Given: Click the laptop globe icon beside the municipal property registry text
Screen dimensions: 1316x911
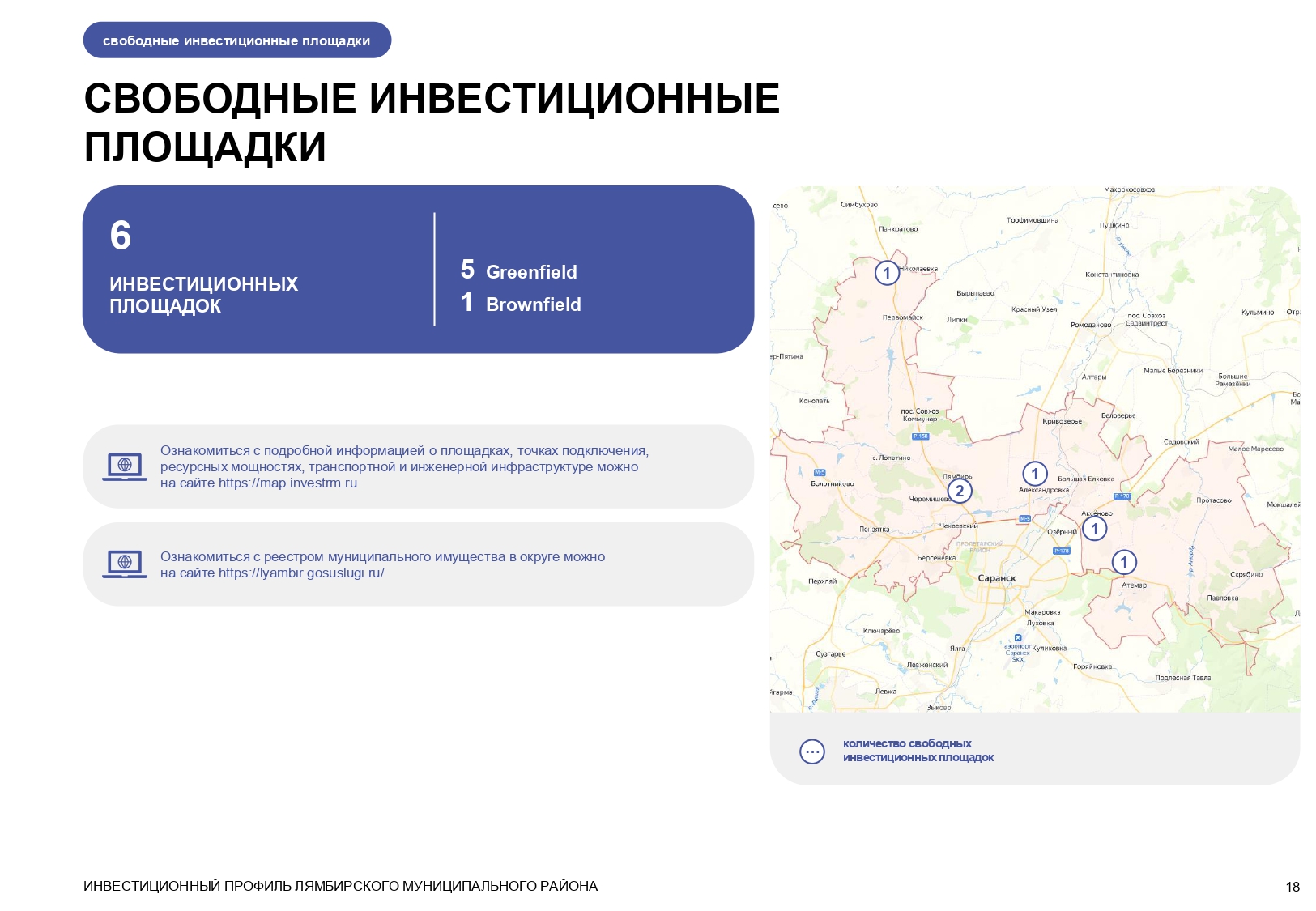Looking at the screenshot, I should coord(125,564).
